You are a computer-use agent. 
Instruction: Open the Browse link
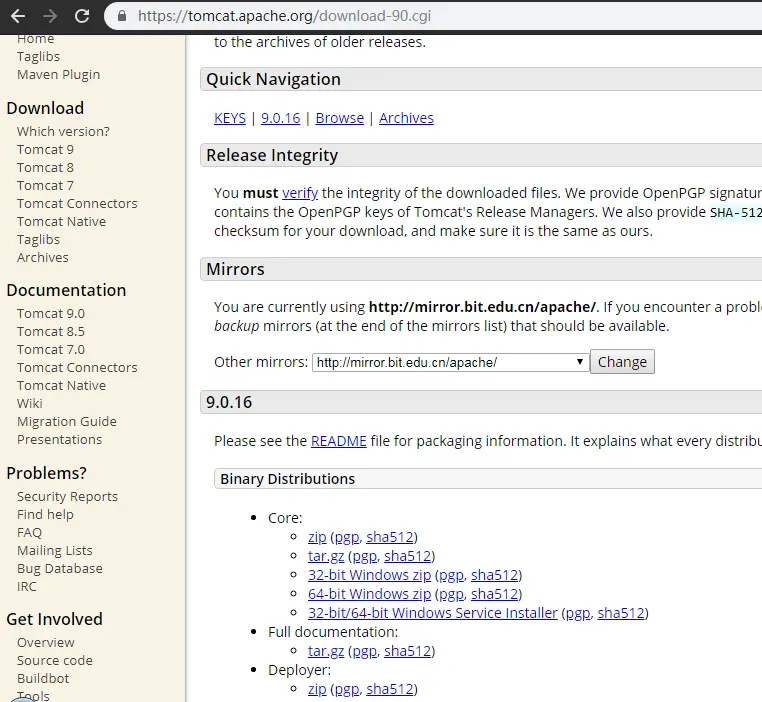tap(339, 118)
